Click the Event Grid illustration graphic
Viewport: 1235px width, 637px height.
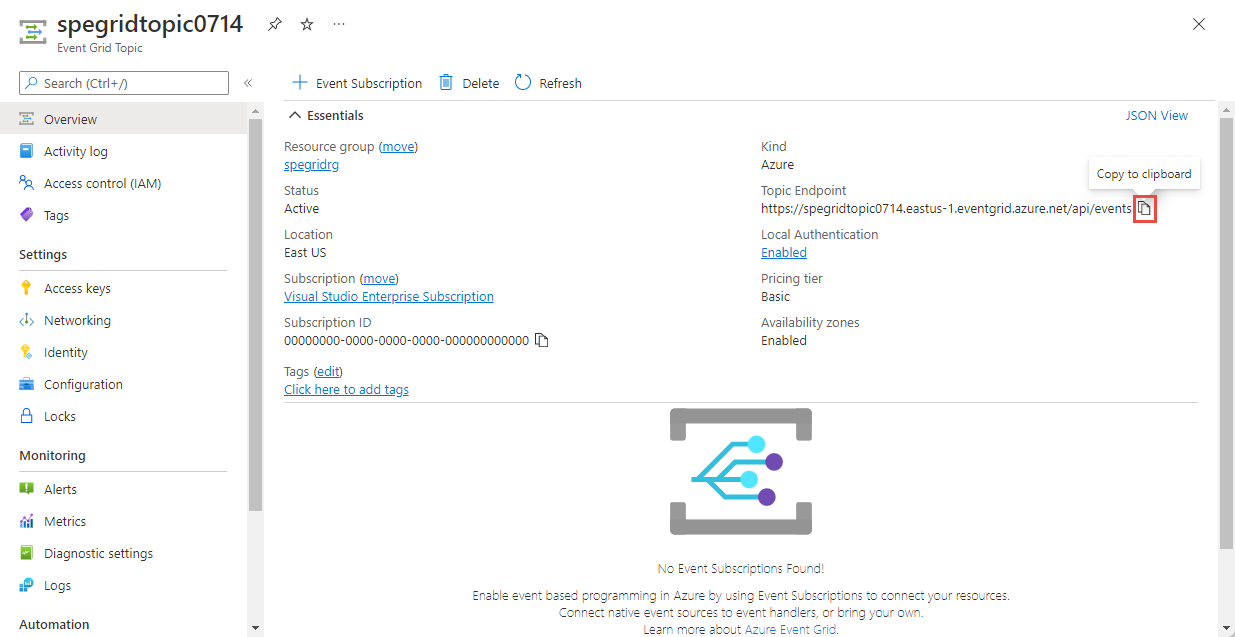(741, 471)
